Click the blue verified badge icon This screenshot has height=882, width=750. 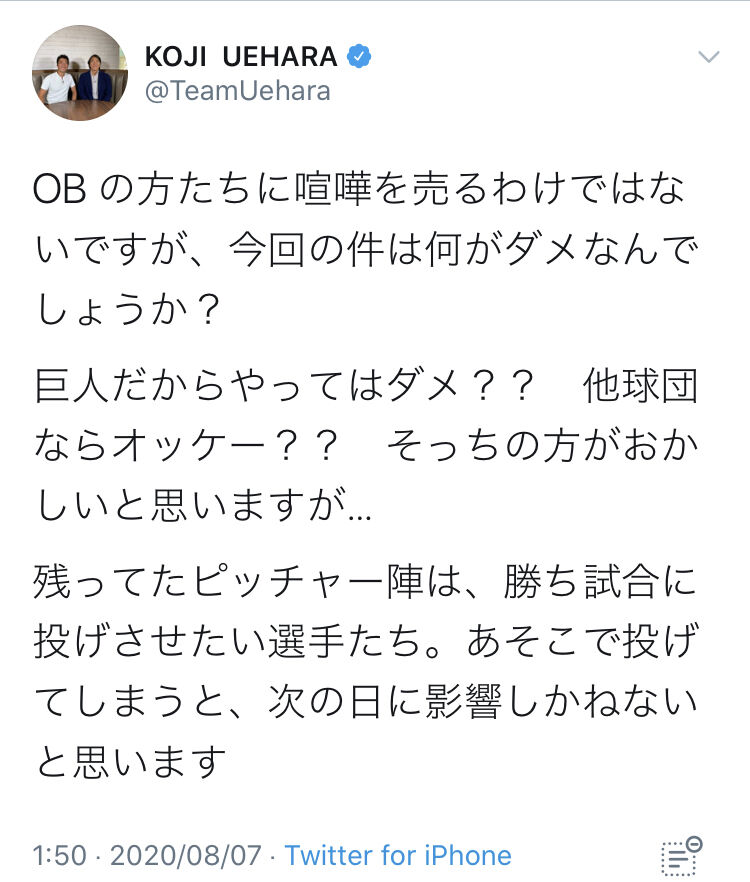(359, 56)
